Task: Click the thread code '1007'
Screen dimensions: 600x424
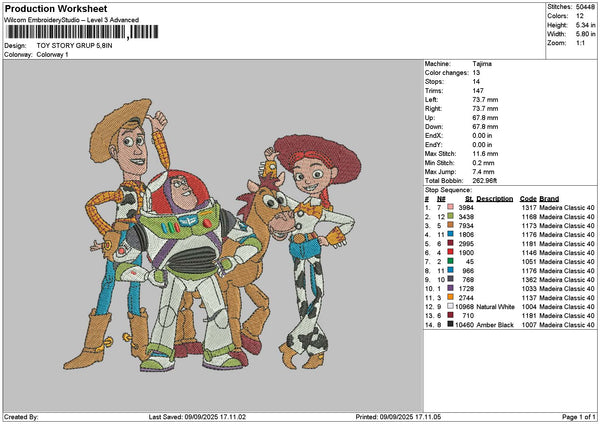Action: pos(529,325)
